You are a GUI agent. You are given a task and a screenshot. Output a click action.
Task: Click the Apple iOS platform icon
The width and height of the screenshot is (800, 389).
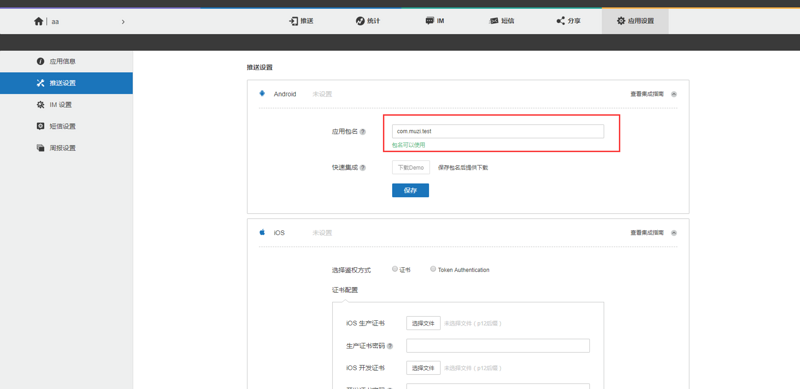pos(262,232)
